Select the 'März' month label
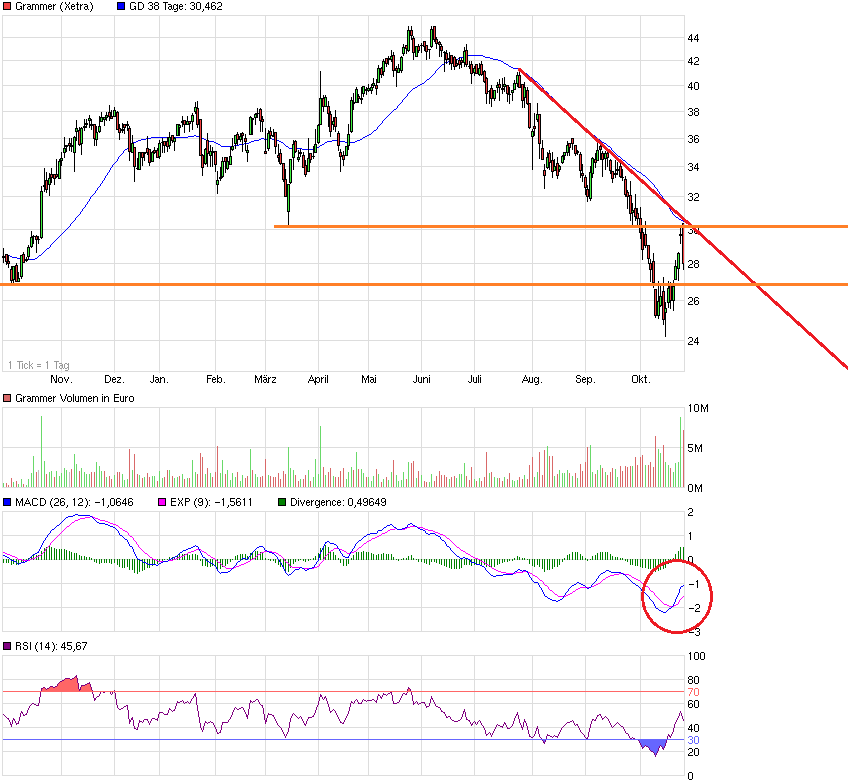This screenshot has height=784, width=848. tap(265, 380)
